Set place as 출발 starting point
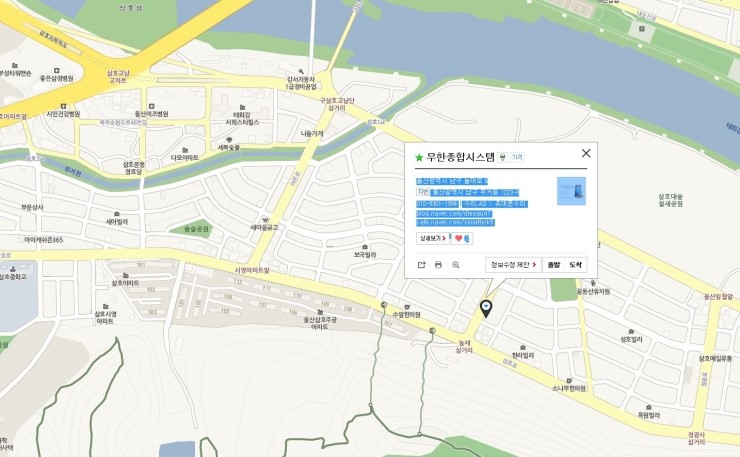The image size is (740, 457). [554, 265]
